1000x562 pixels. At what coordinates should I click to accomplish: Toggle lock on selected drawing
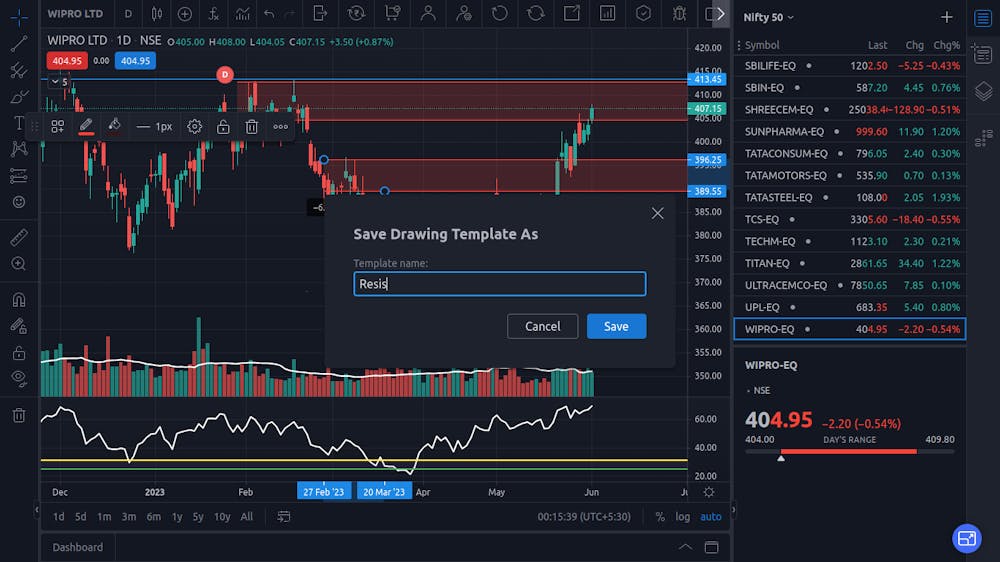click(x=223, y=126)
